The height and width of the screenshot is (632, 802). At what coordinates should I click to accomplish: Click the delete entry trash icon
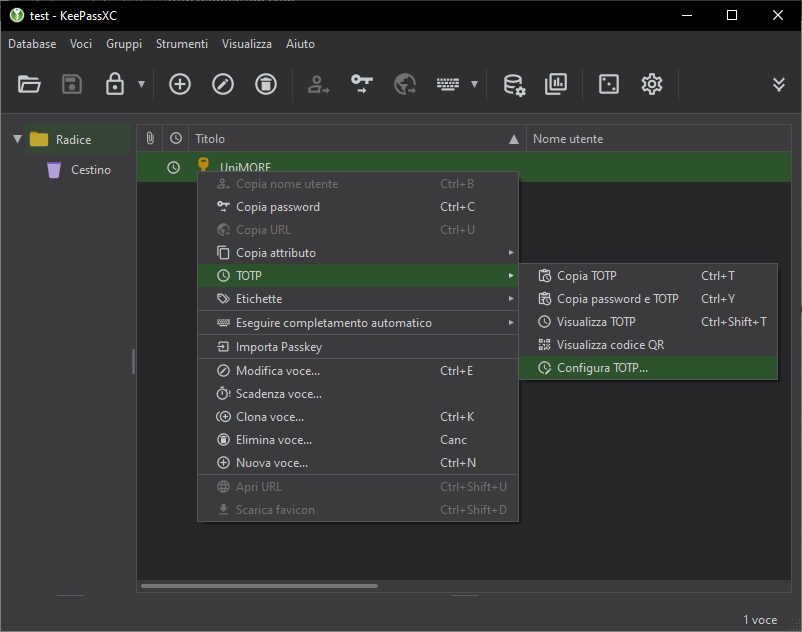pos(266,84)
